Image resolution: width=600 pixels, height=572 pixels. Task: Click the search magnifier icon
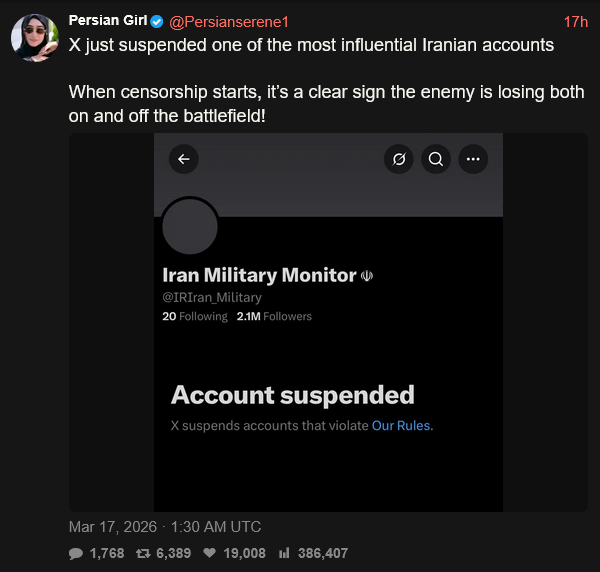(435, 159)
